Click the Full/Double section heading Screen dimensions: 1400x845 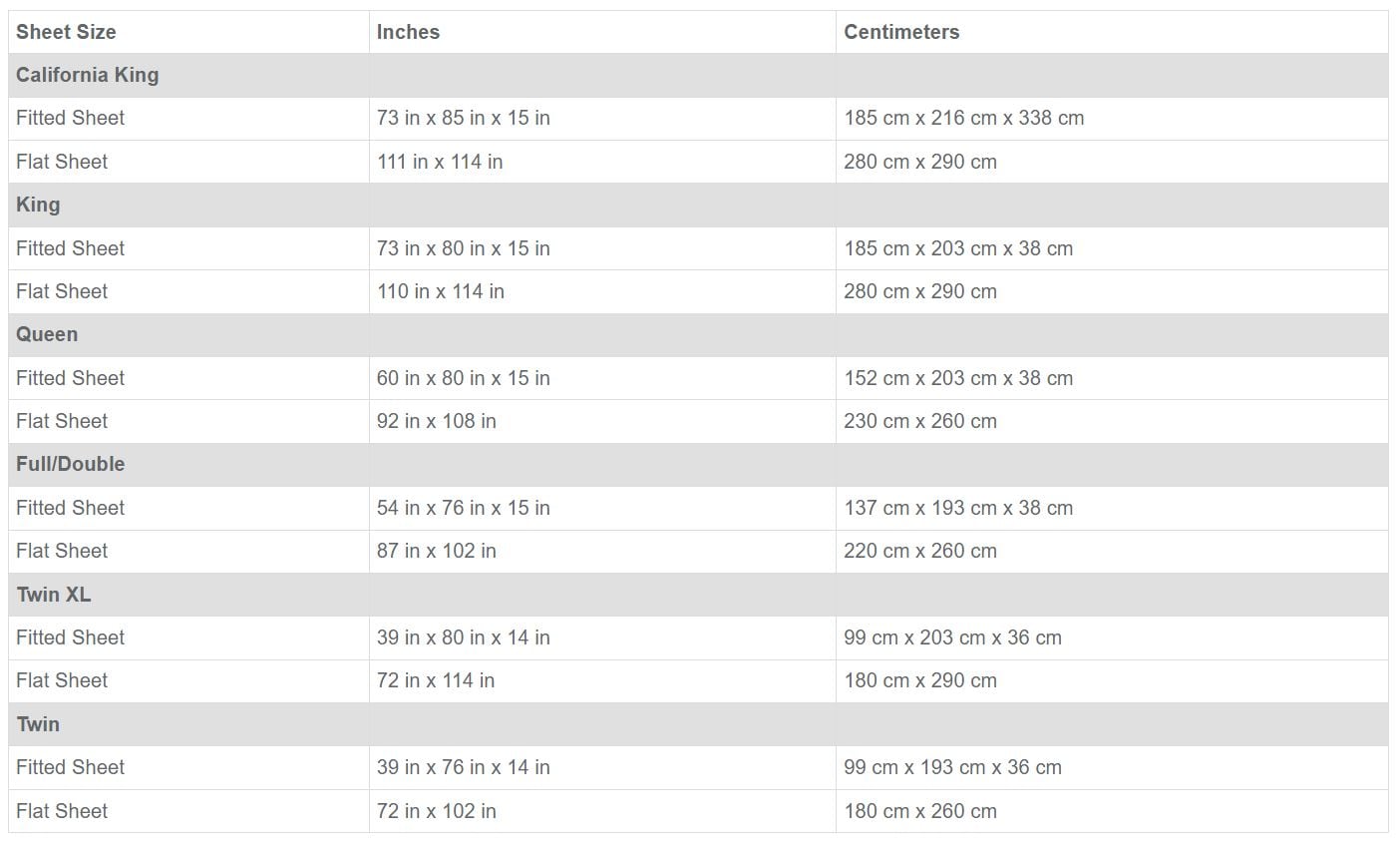71,464
